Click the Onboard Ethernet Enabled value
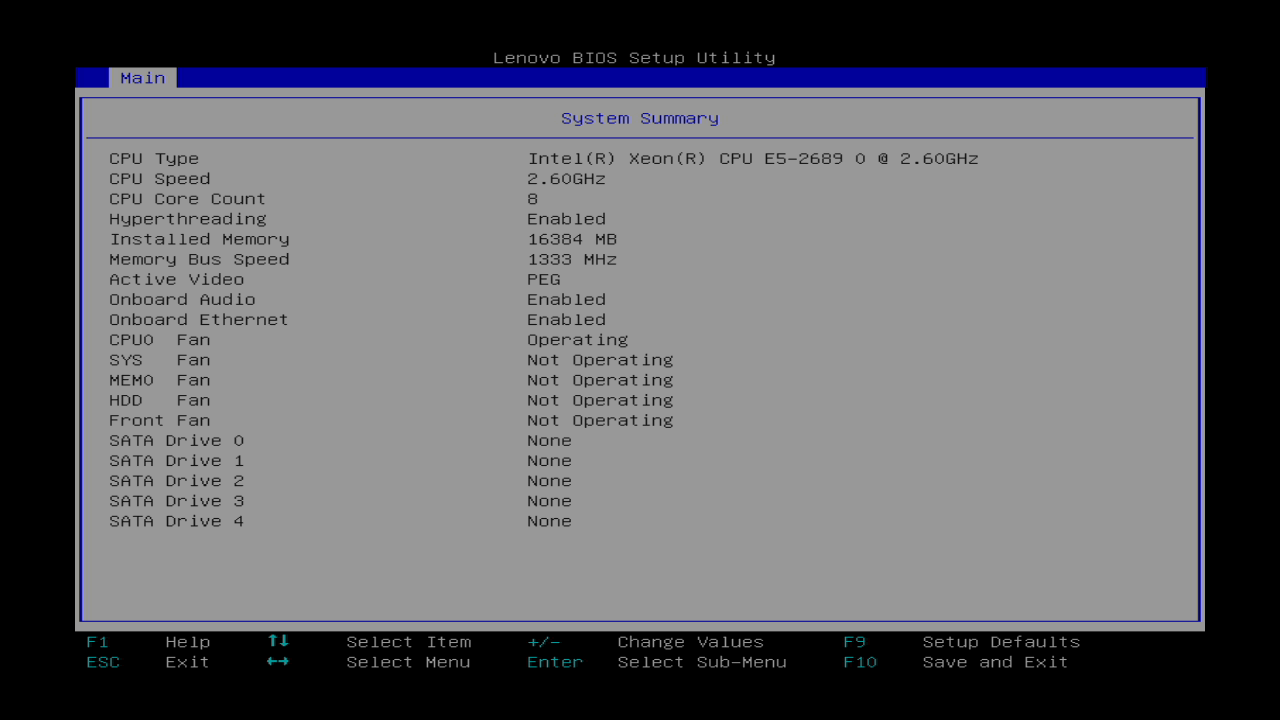 click(566, 319)
